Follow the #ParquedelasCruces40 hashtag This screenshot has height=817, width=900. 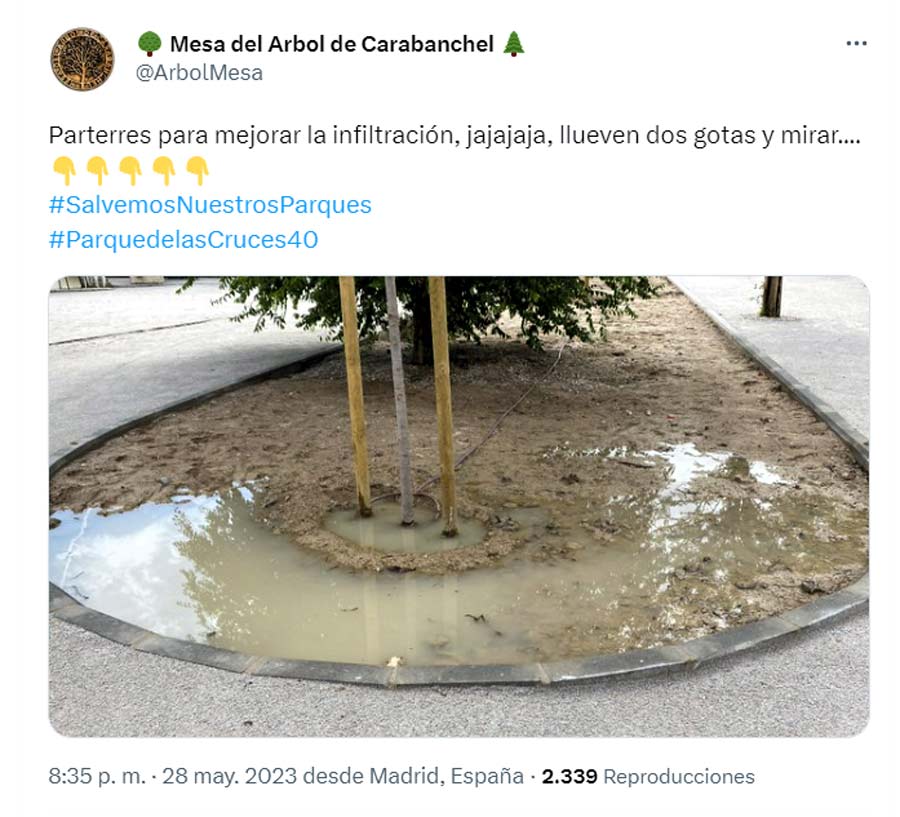point(183,239)
